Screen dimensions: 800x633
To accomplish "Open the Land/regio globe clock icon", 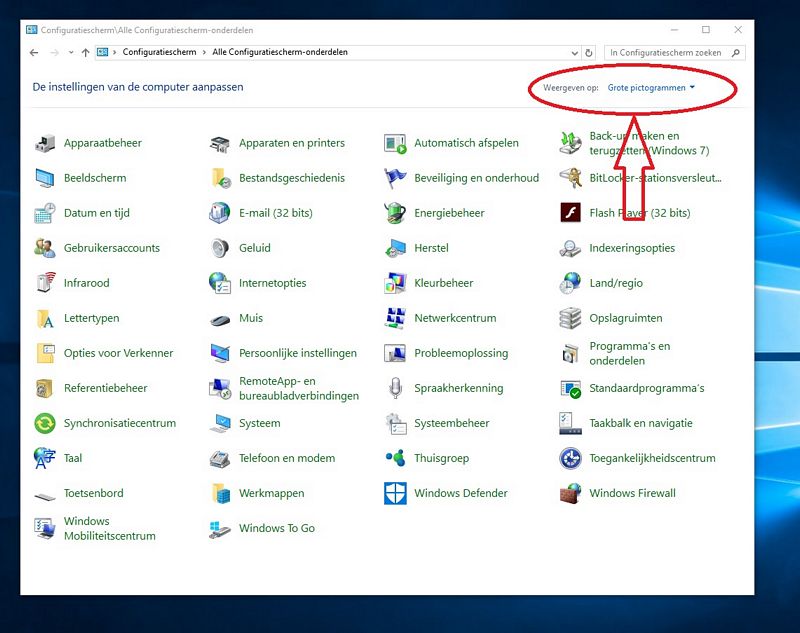I will point(570,283).
